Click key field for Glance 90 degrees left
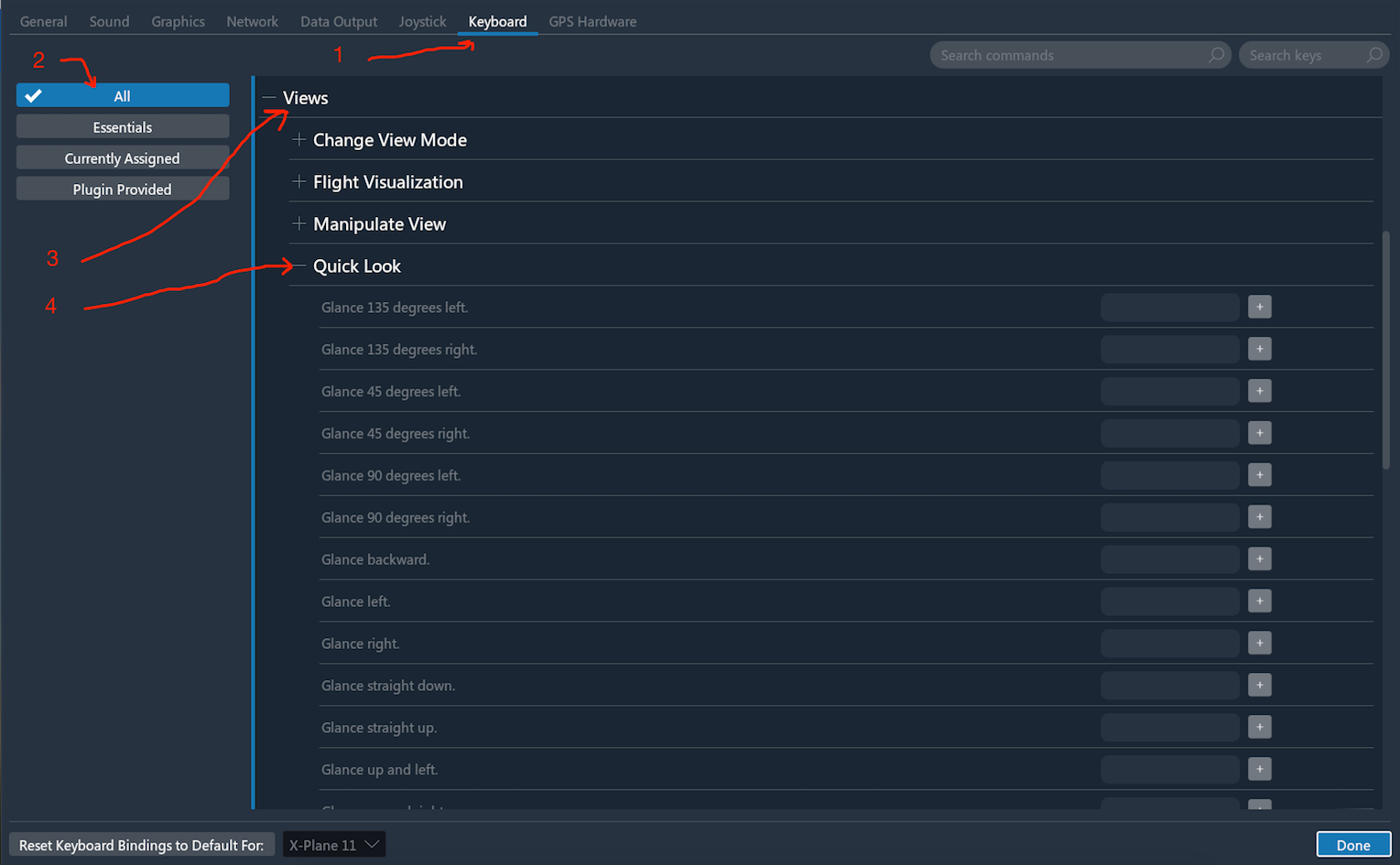1400x865 pixels. (1170, 475)
